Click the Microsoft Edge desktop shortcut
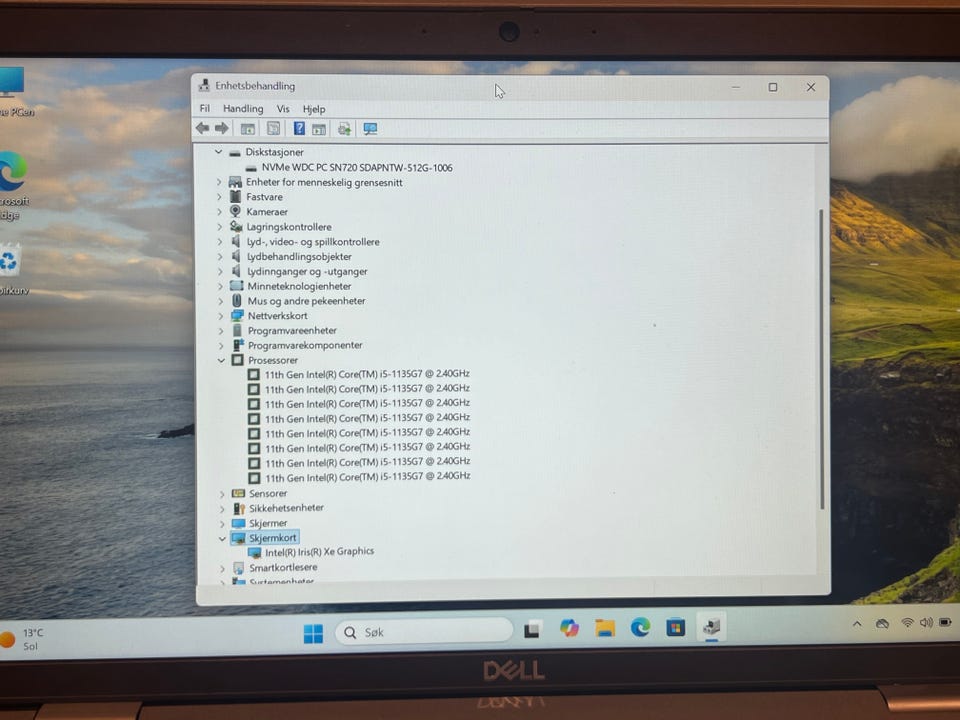960x720 pixels. coord(13,184)
